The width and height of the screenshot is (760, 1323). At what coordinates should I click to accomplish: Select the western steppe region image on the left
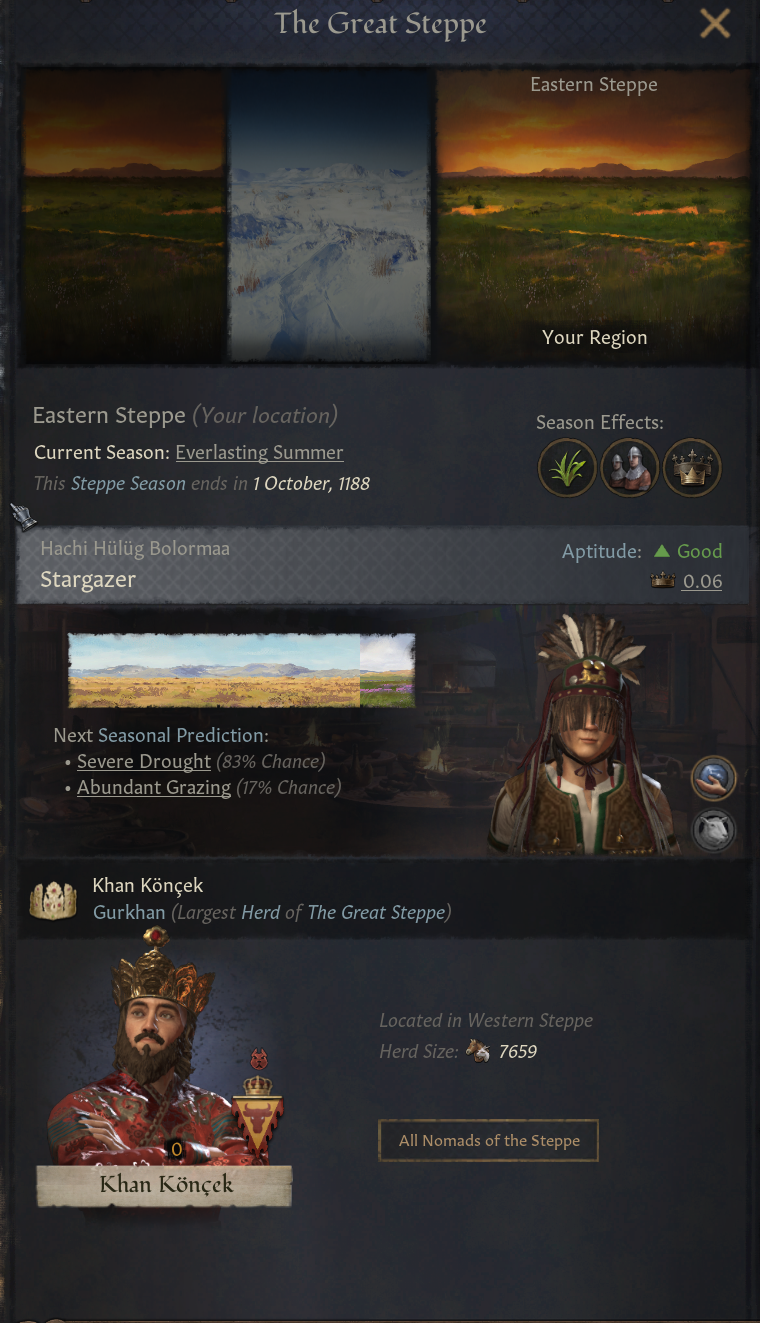click(123, 215)
